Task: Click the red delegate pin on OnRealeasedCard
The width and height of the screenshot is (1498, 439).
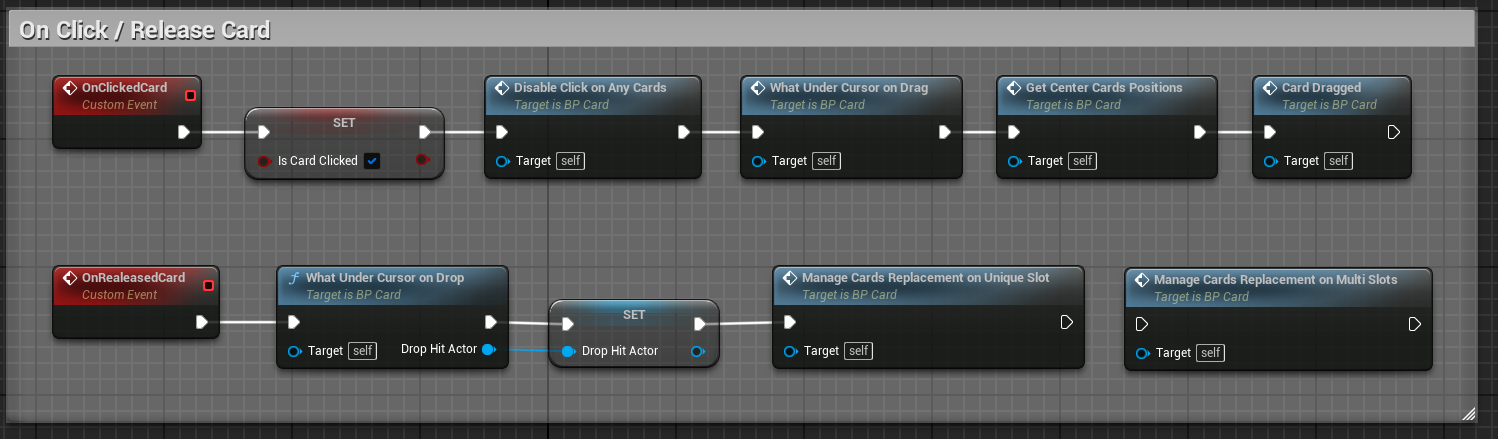Action: pos(208,285)
